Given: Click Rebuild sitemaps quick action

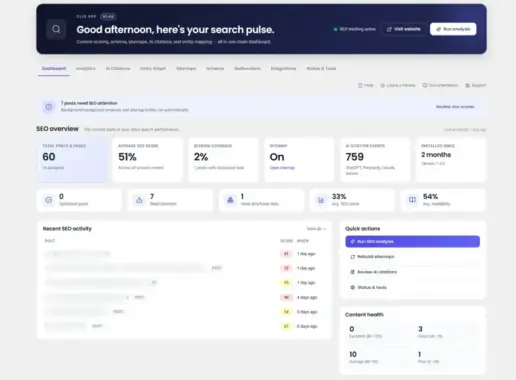Looking at the screenshot, I should click(413, 257).
